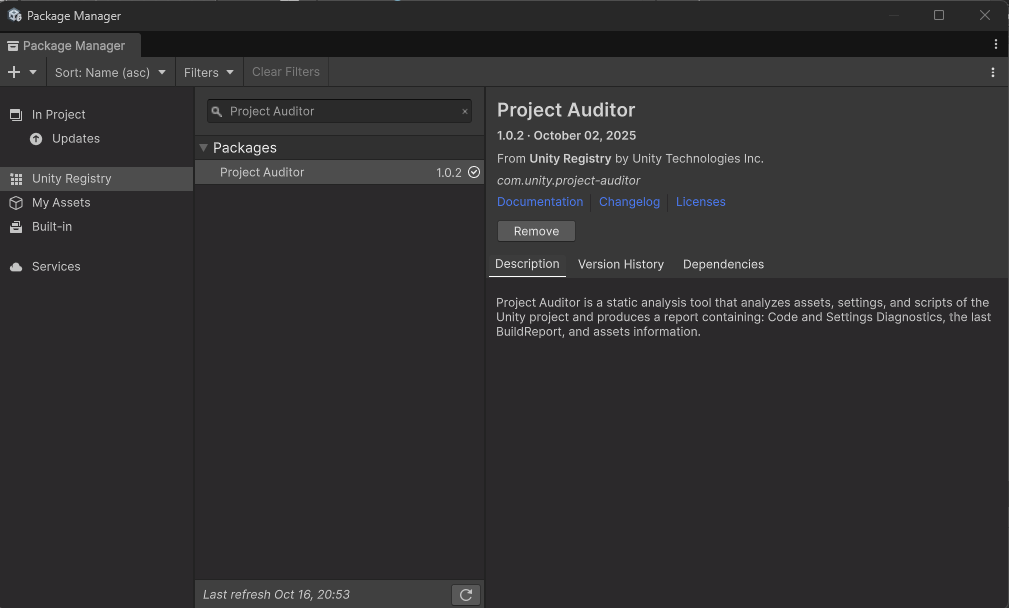
Task: Select Updates in the sidebar
Action: 97,138
